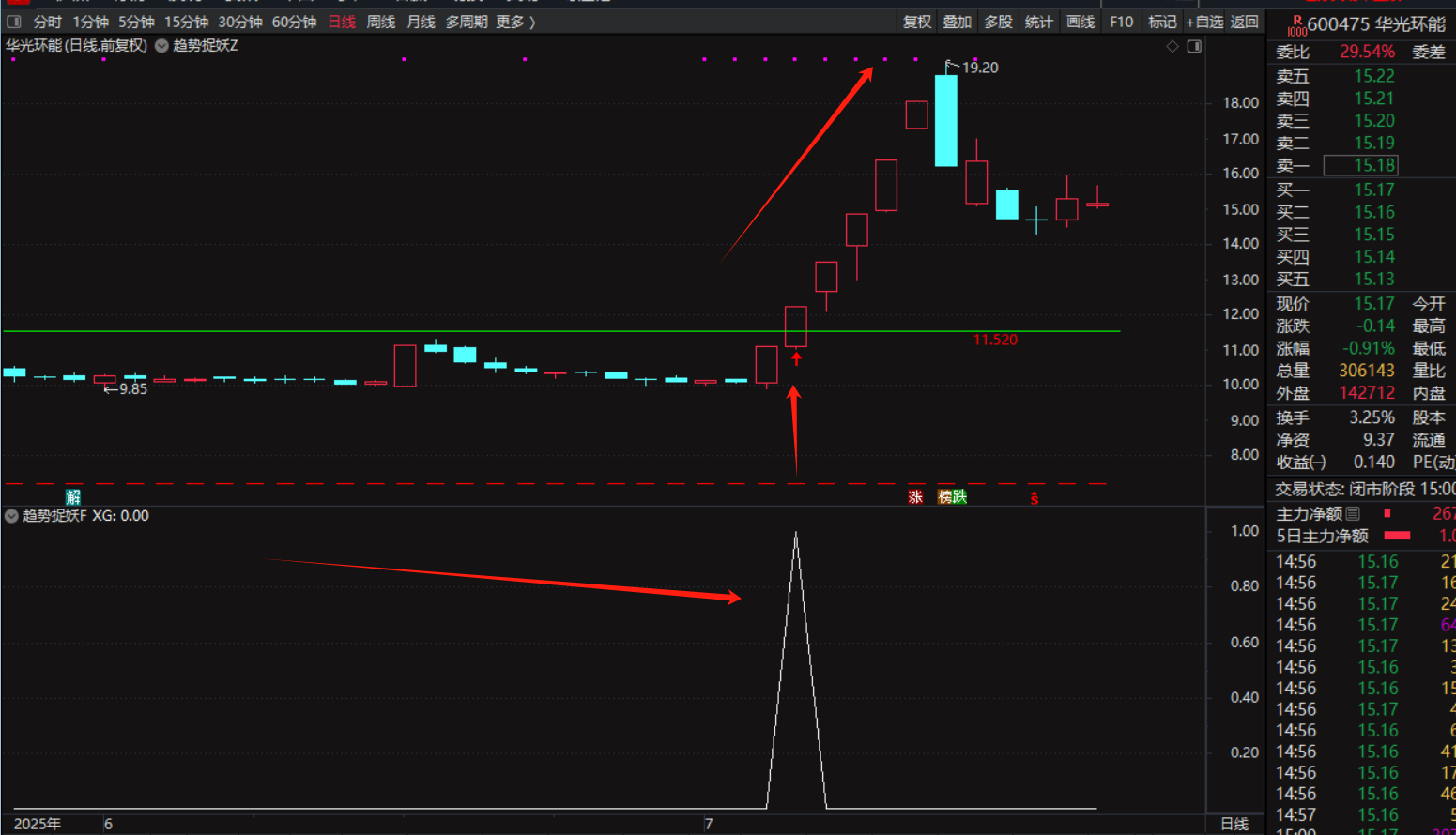
Task: Switch to 周线 weekly chart
Action: [x=380, y=22]
